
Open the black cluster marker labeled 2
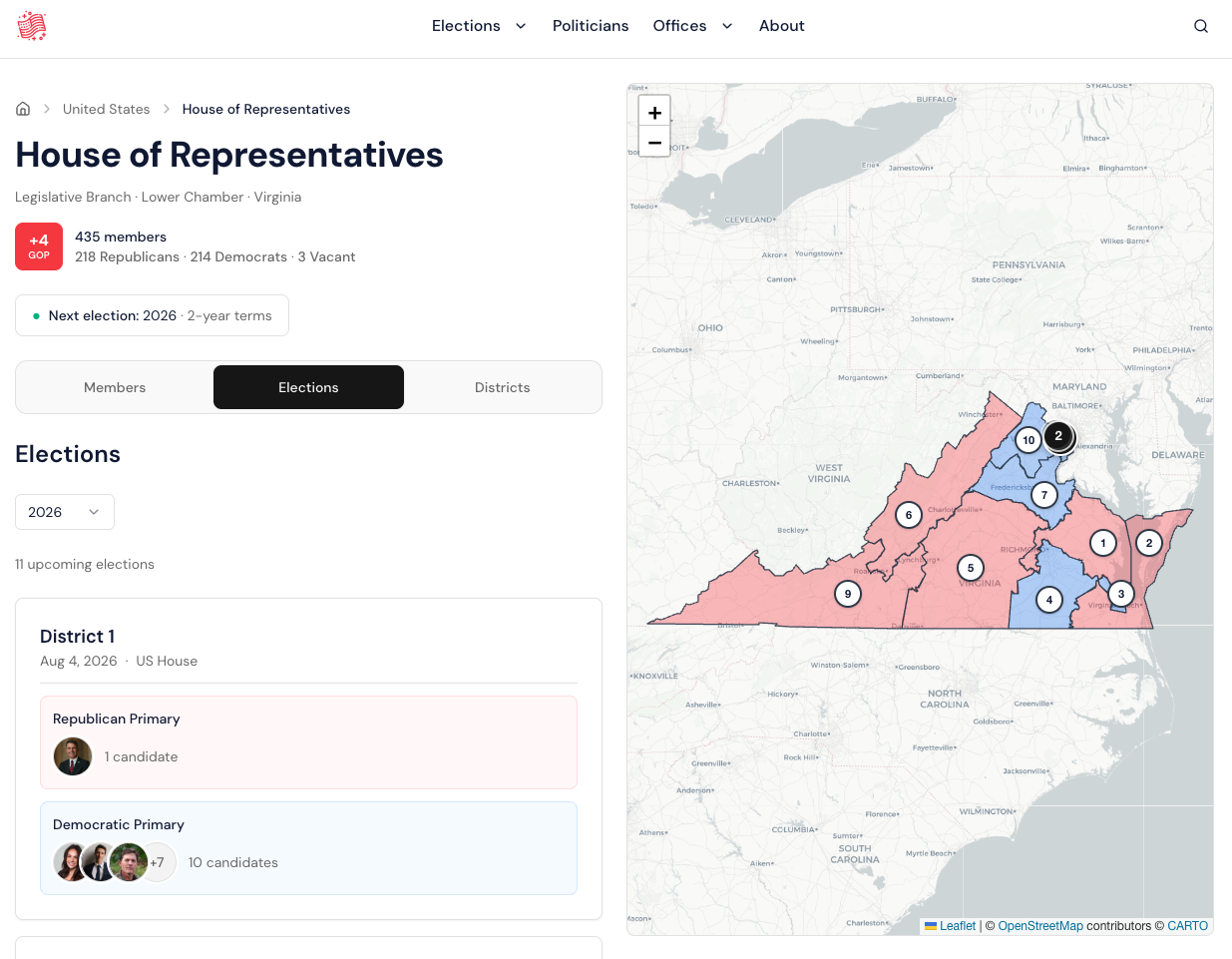(1058, 436)
